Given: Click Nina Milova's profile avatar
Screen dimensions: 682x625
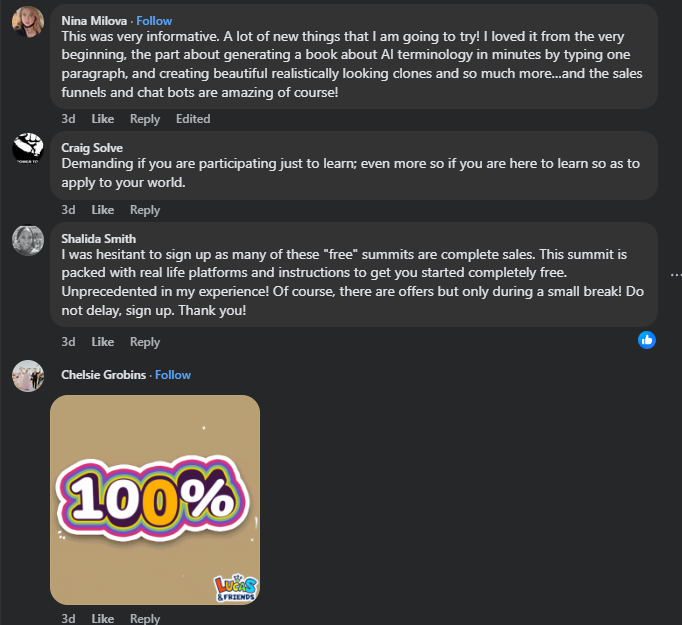Looking at the screenshot, I should coord(27,20).
